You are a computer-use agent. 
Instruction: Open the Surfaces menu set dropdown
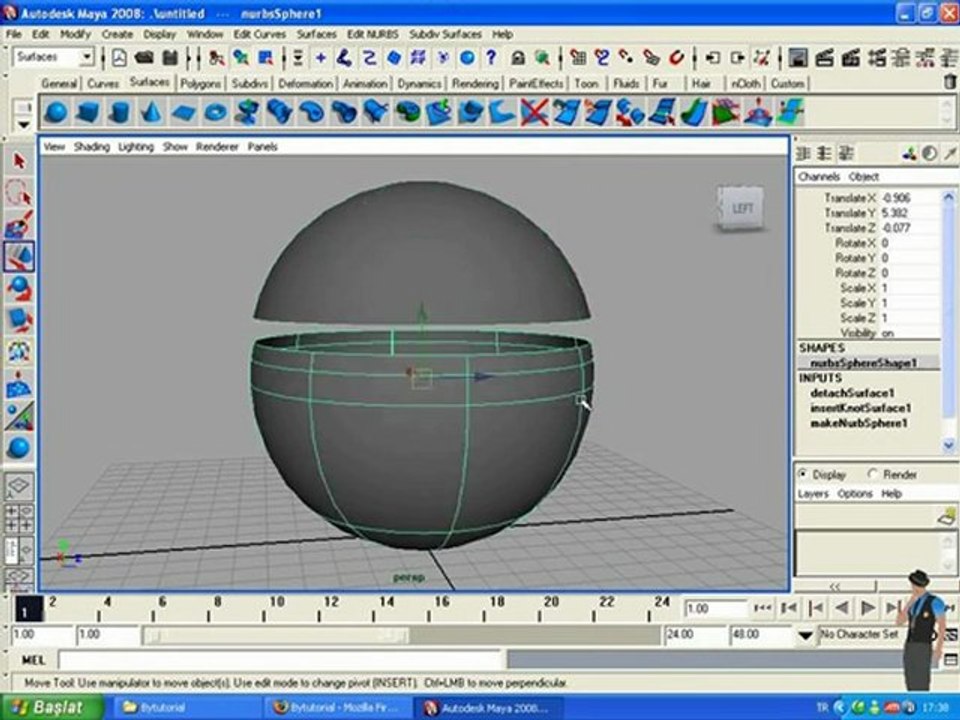tap(53, 57)
